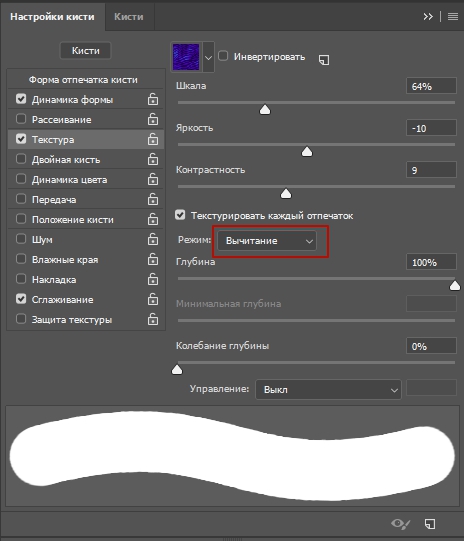This screenshot has width=464, height=541.
Task: Toggle lock icon for Сглаживание
Action: click(x=153, y=299)
